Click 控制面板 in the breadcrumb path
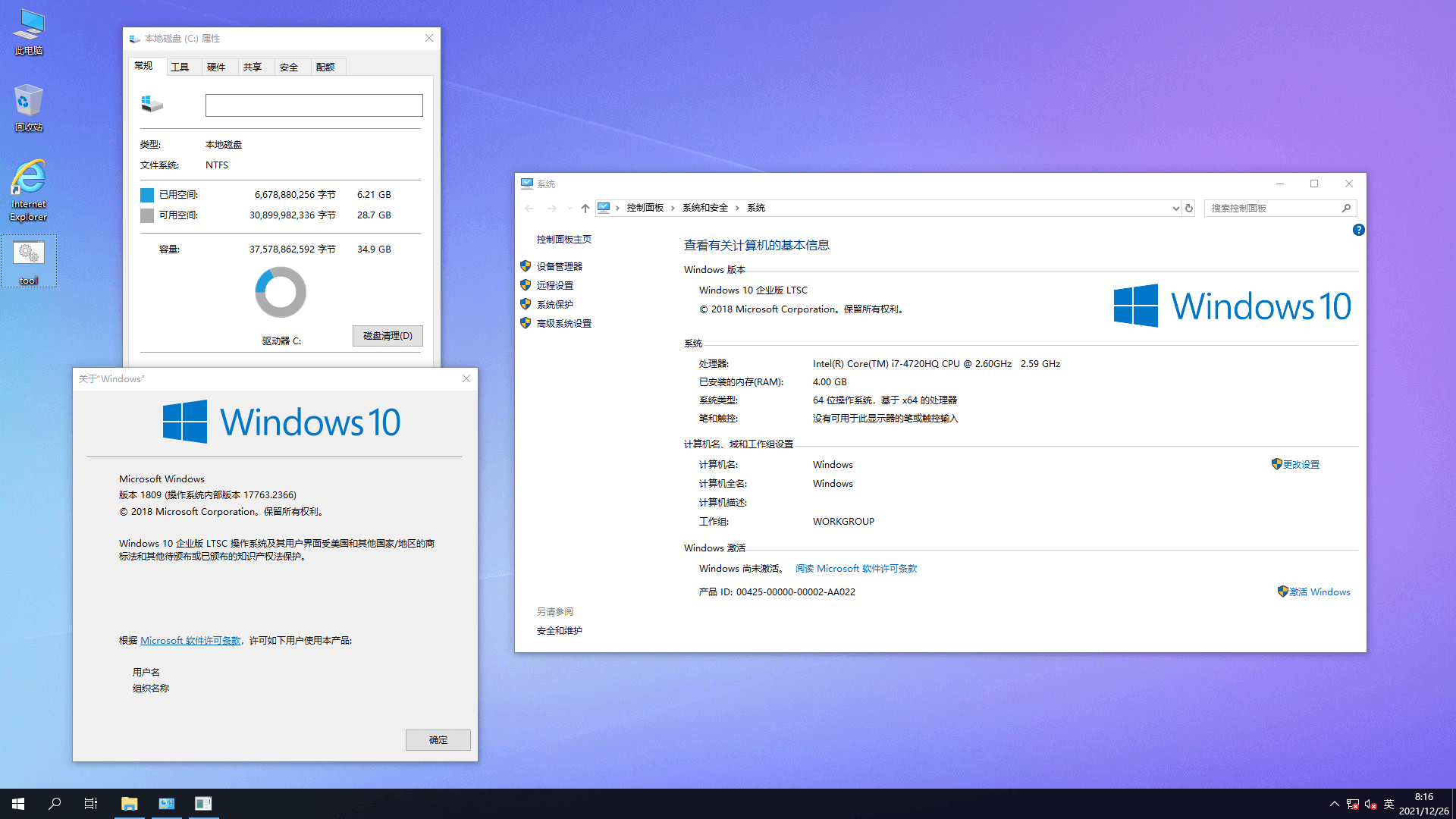Viewport: 1456px width, 819px height. click(645, 208)
